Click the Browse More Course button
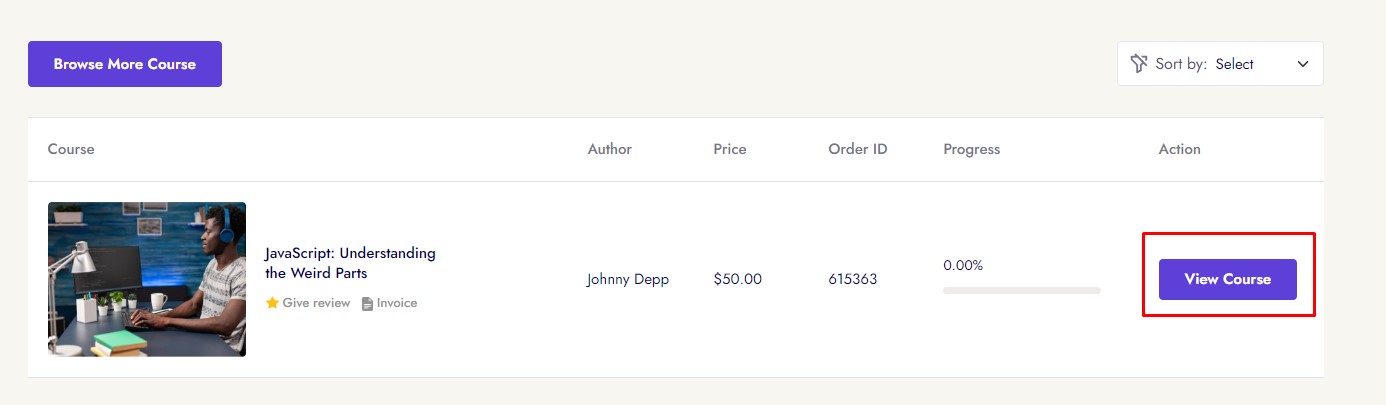Image resolution: width=1386 pixels, height=405 pixels. [125, 64]
